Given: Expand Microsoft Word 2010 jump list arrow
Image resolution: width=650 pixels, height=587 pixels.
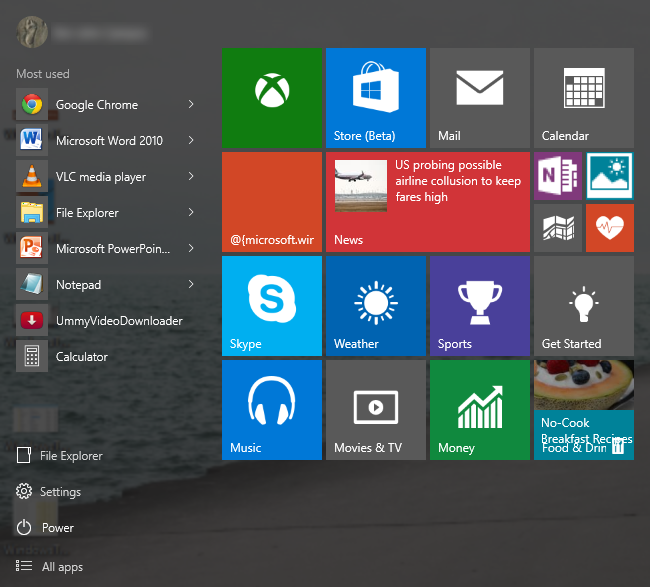Looking at the screenshot, I should pos(191,140).
